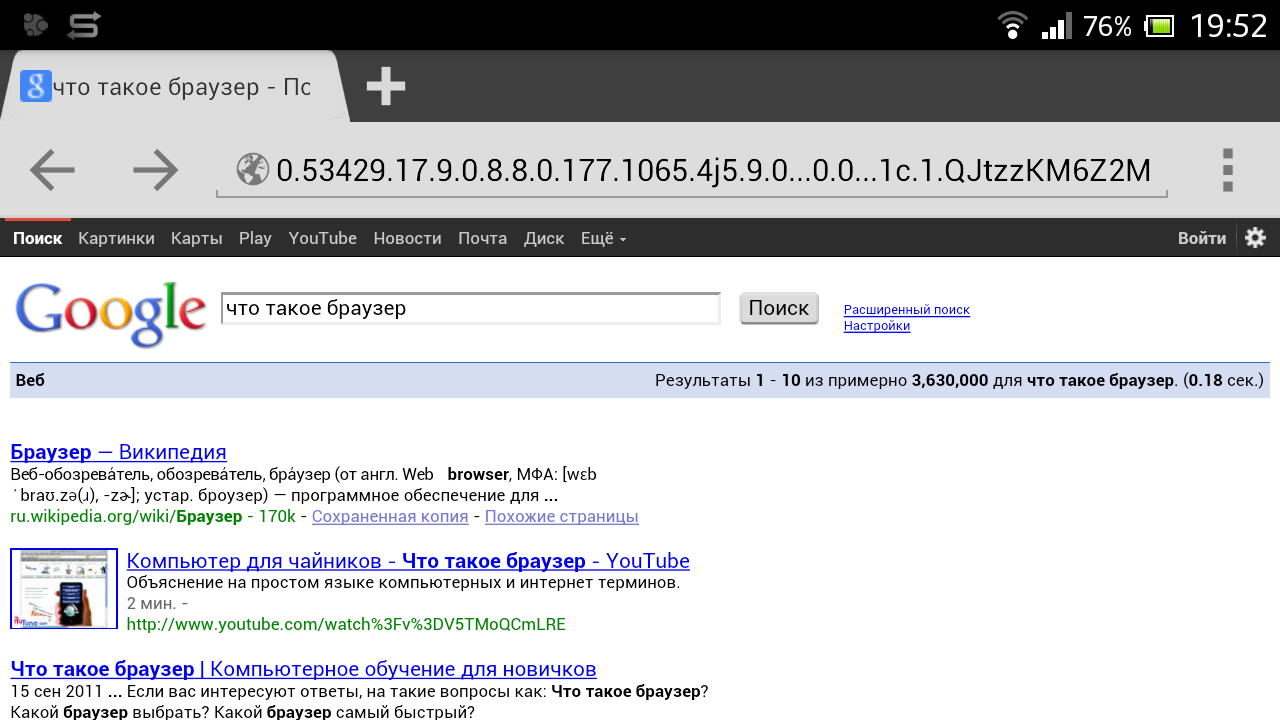Viewport: 1280px width, 720px height.
Task: Open the Play menu item
Action: click(x=255, y=238)
